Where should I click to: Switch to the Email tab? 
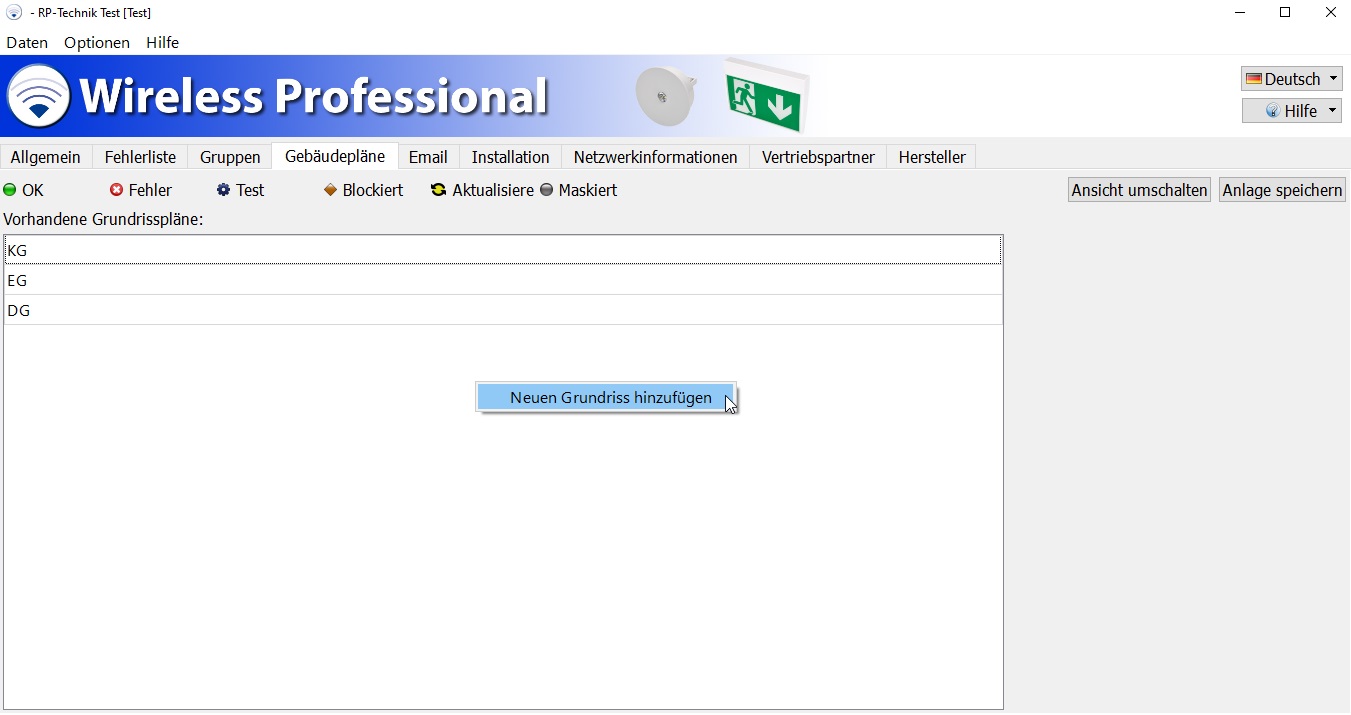point(428,157)
